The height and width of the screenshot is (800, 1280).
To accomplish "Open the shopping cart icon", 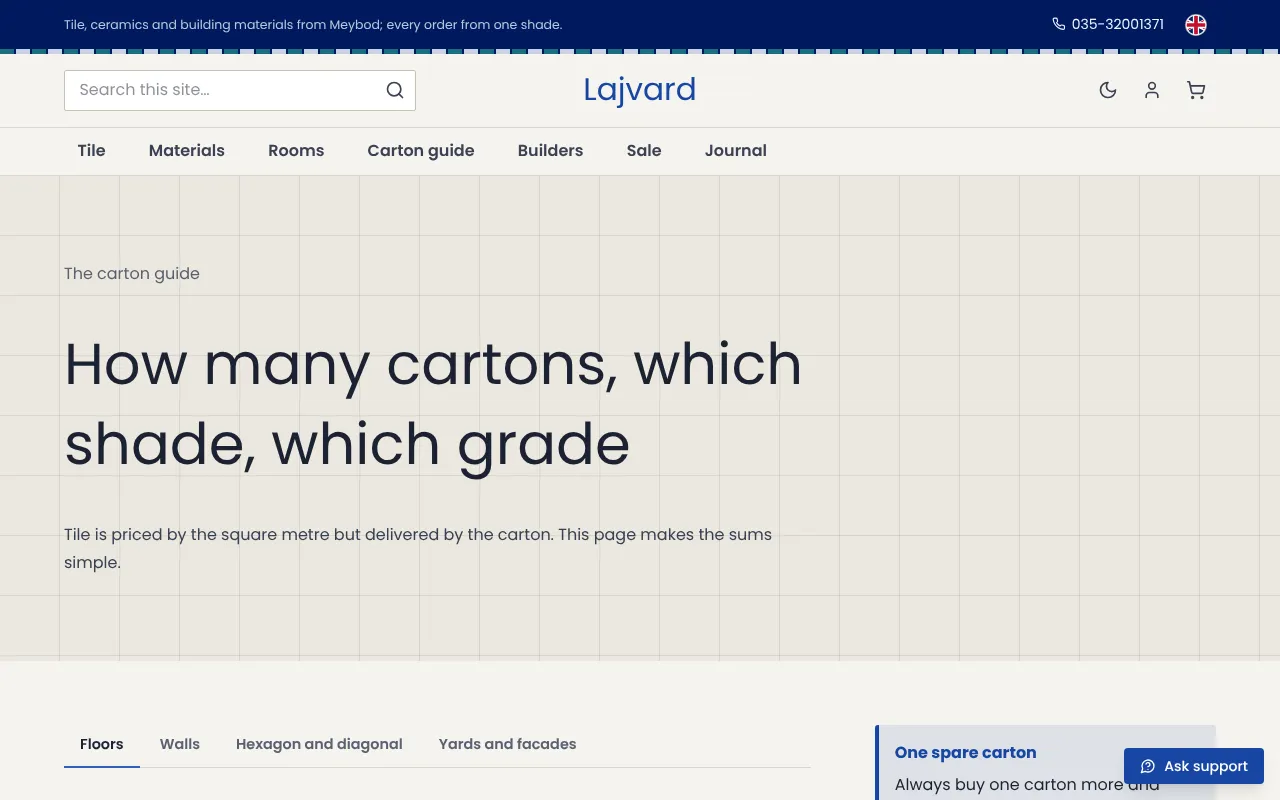I will coord(1196,90).
